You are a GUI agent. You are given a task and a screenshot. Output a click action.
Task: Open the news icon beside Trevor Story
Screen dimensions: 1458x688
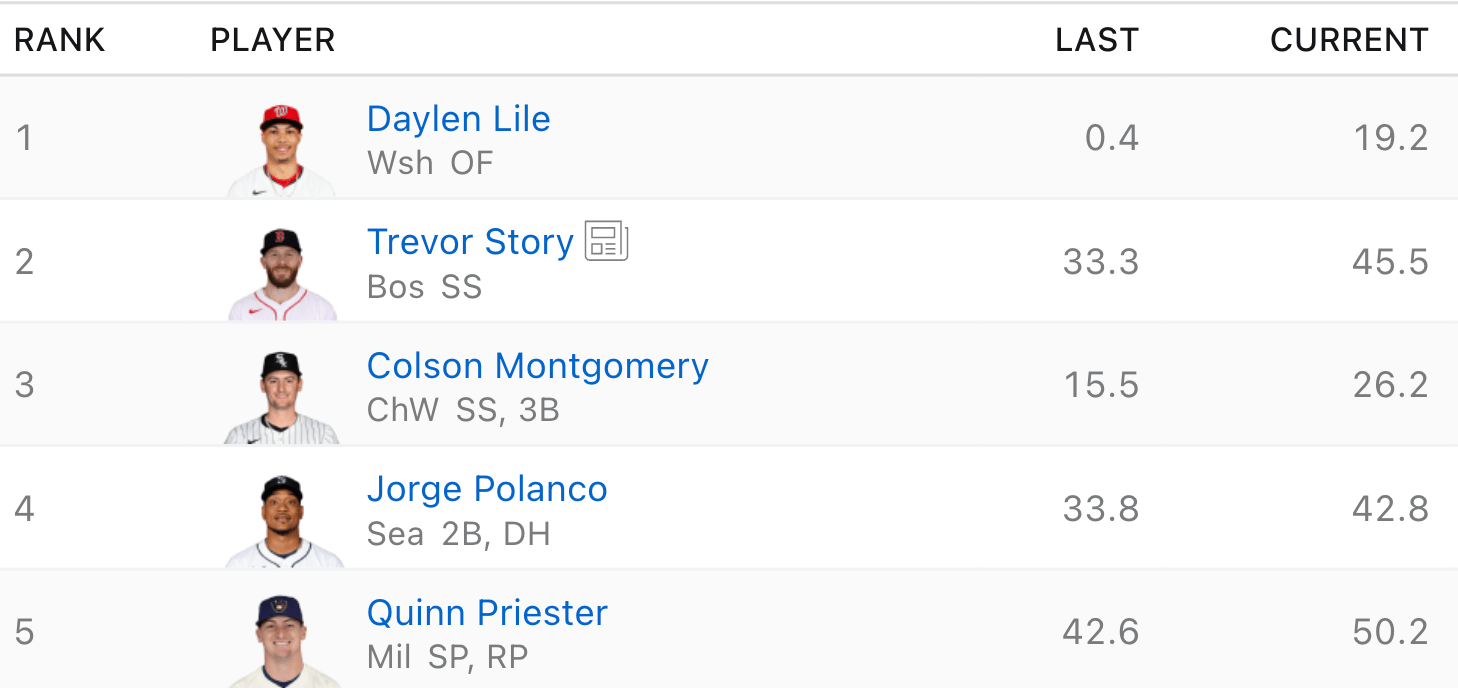(x=606, y=241)
